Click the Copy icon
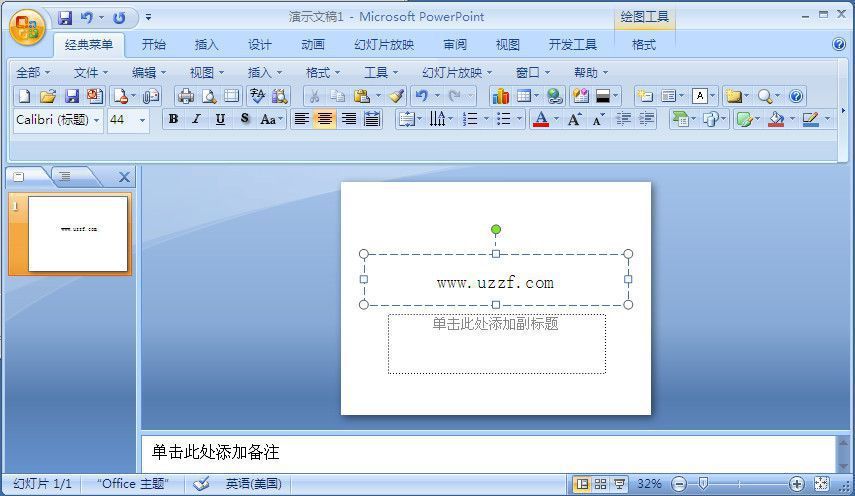Viewport: 855px width, 496px height. point(338,96)
